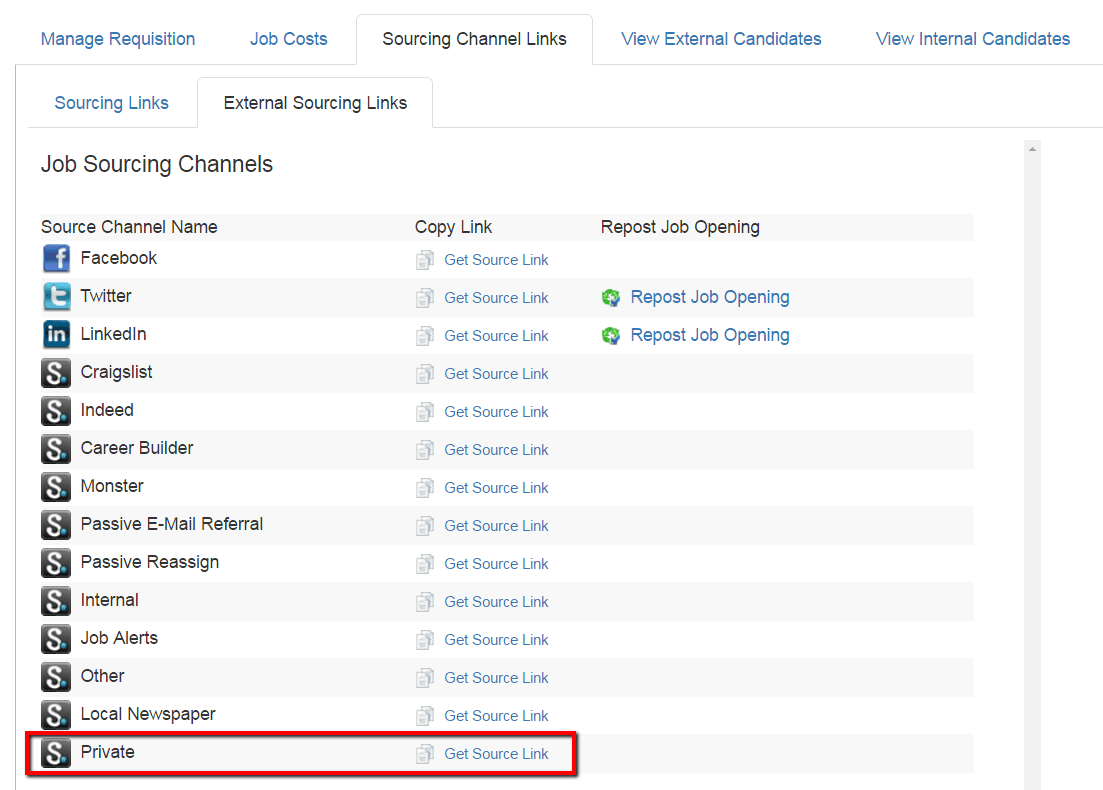Click the copy icon in the Passive Reassign row
The image size is (1103, 790).
pyautogui.click(x=425, y=564)
